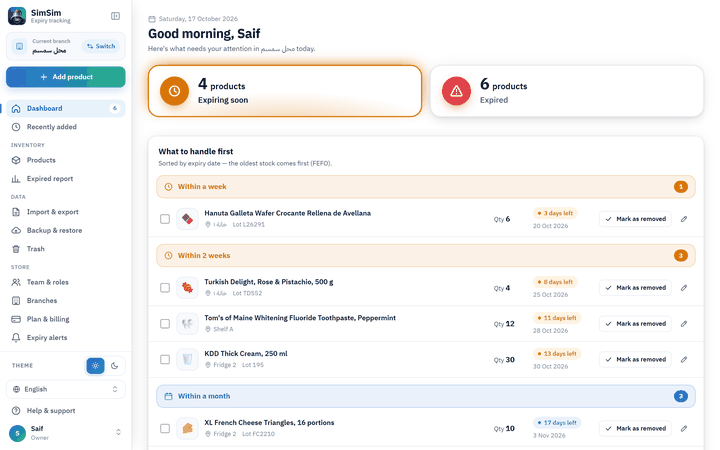This screenshot has width=720, height=450.
Task: Open Import & export
Action: click(66, 212)
